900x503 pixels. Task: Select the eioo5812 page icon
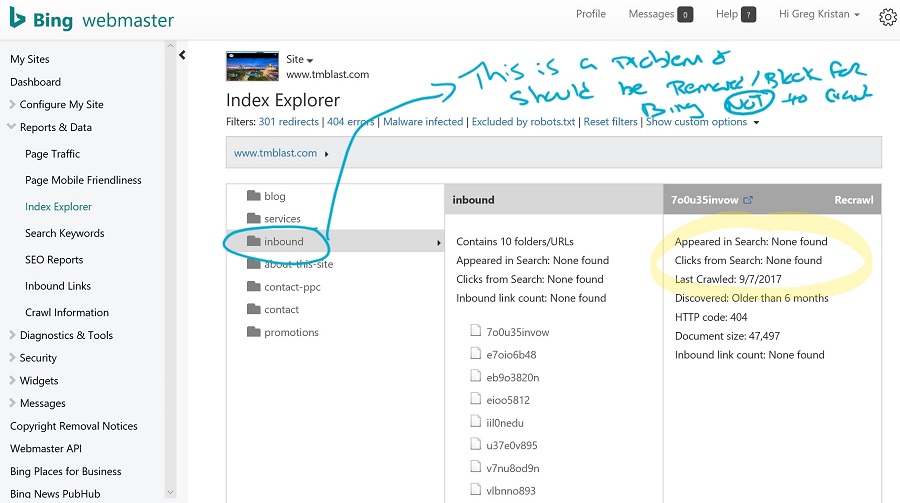click(475, 398)
